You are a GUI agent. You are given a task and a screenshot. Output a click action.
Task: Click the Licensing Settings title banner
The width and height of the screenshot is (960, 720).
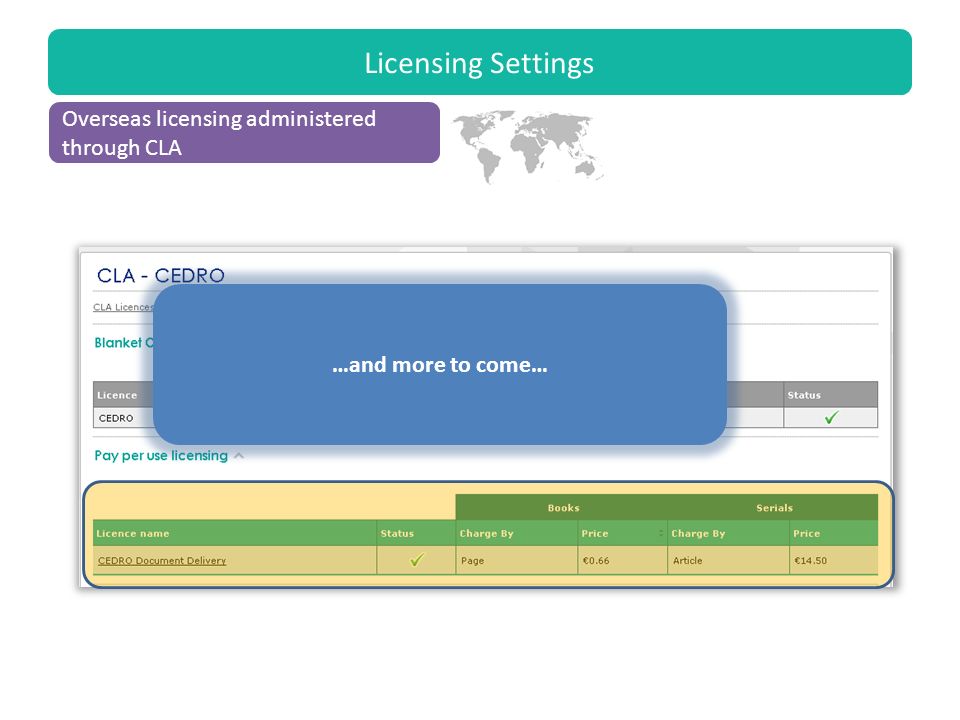tap(480, 62)
